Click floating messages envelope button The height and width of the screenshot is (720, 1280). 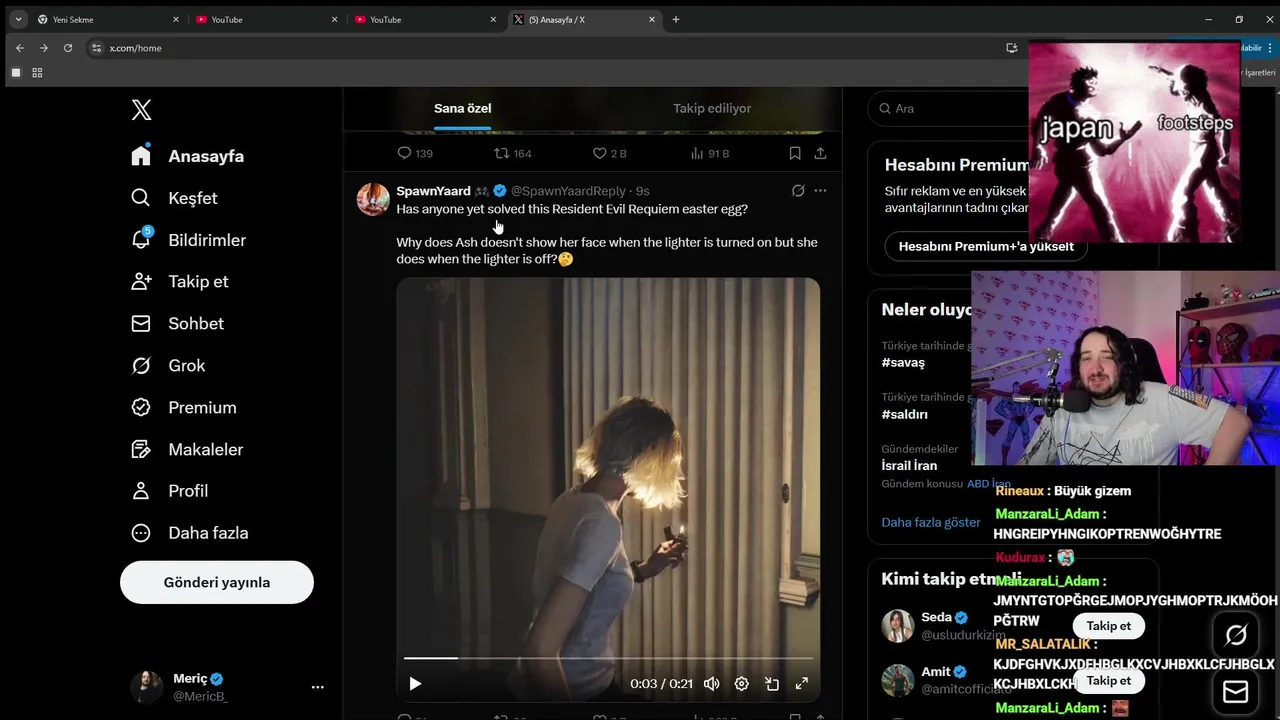click(1236, 692)
